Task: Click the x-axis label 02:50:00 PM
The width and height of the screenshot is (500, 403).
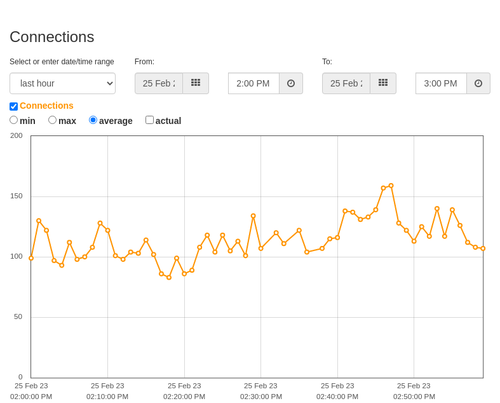Action: pos(414,397)
